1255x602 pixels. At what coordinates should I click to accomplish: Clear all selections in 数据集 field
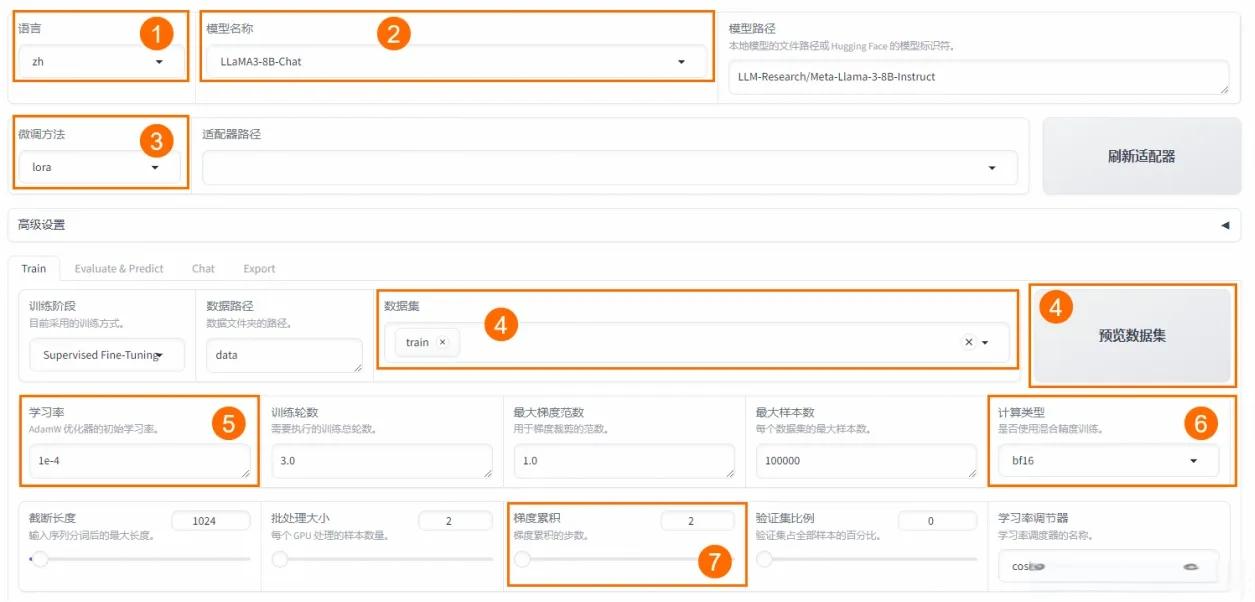pyautogui.click(x=968, y=342)
